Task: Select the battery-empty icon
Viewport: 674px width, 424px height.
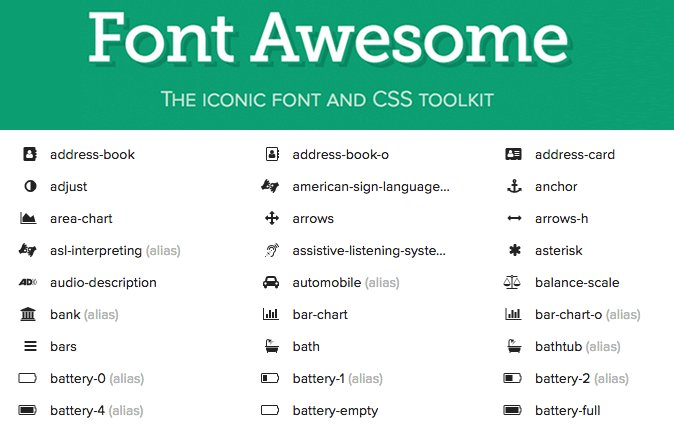Action: click(x=270, y=410)
